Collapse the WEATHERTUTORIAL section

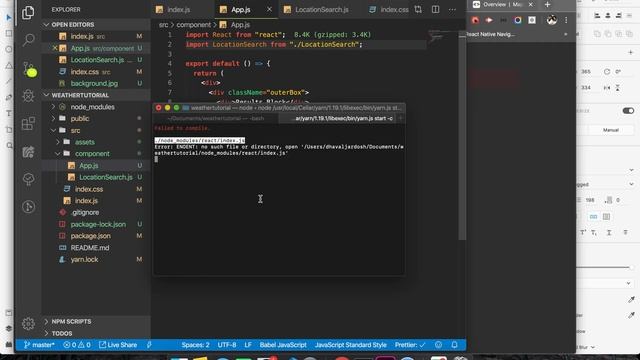click(96, 95)
